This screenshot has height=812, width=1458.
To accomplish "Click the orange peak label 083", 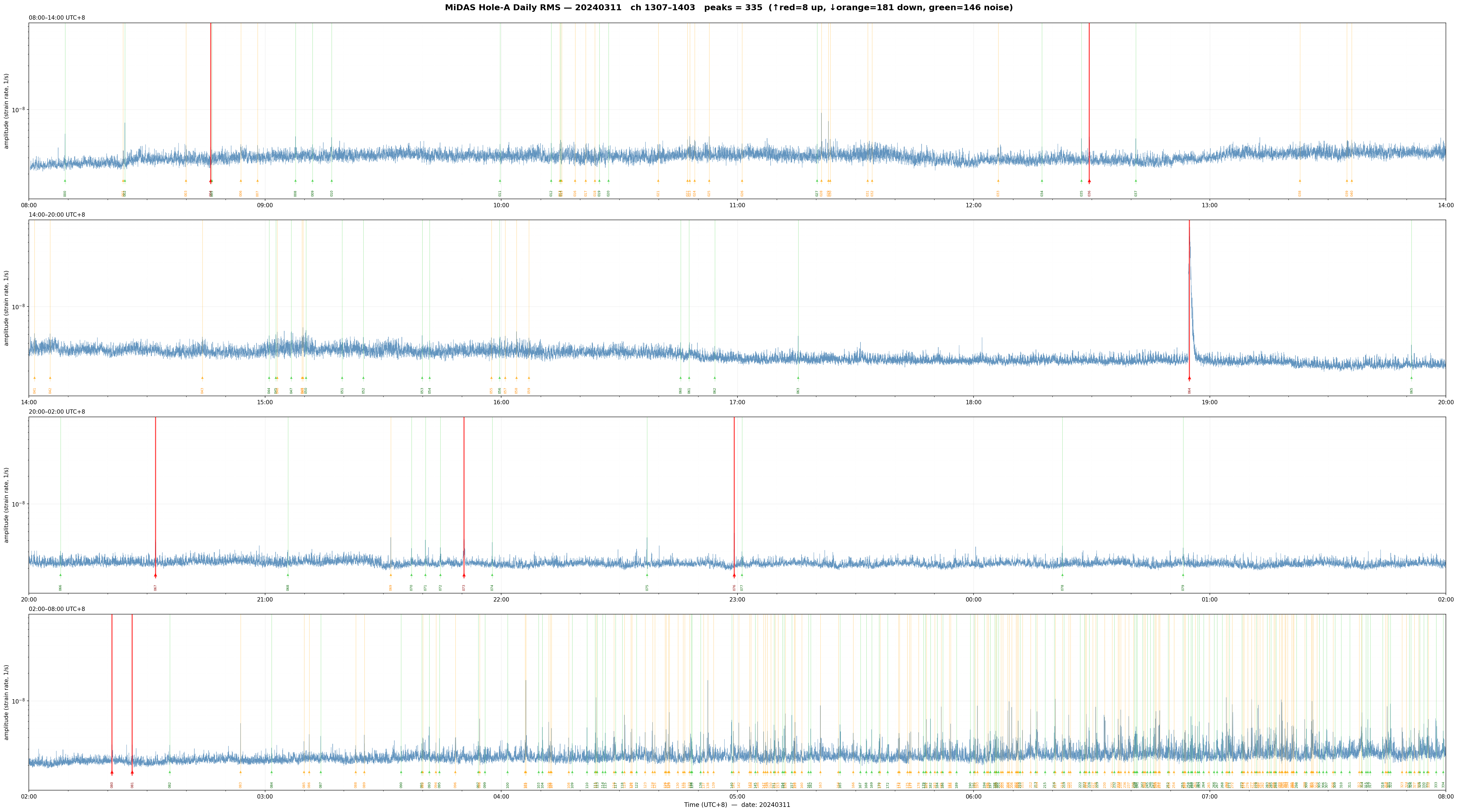I will (241, 785).
